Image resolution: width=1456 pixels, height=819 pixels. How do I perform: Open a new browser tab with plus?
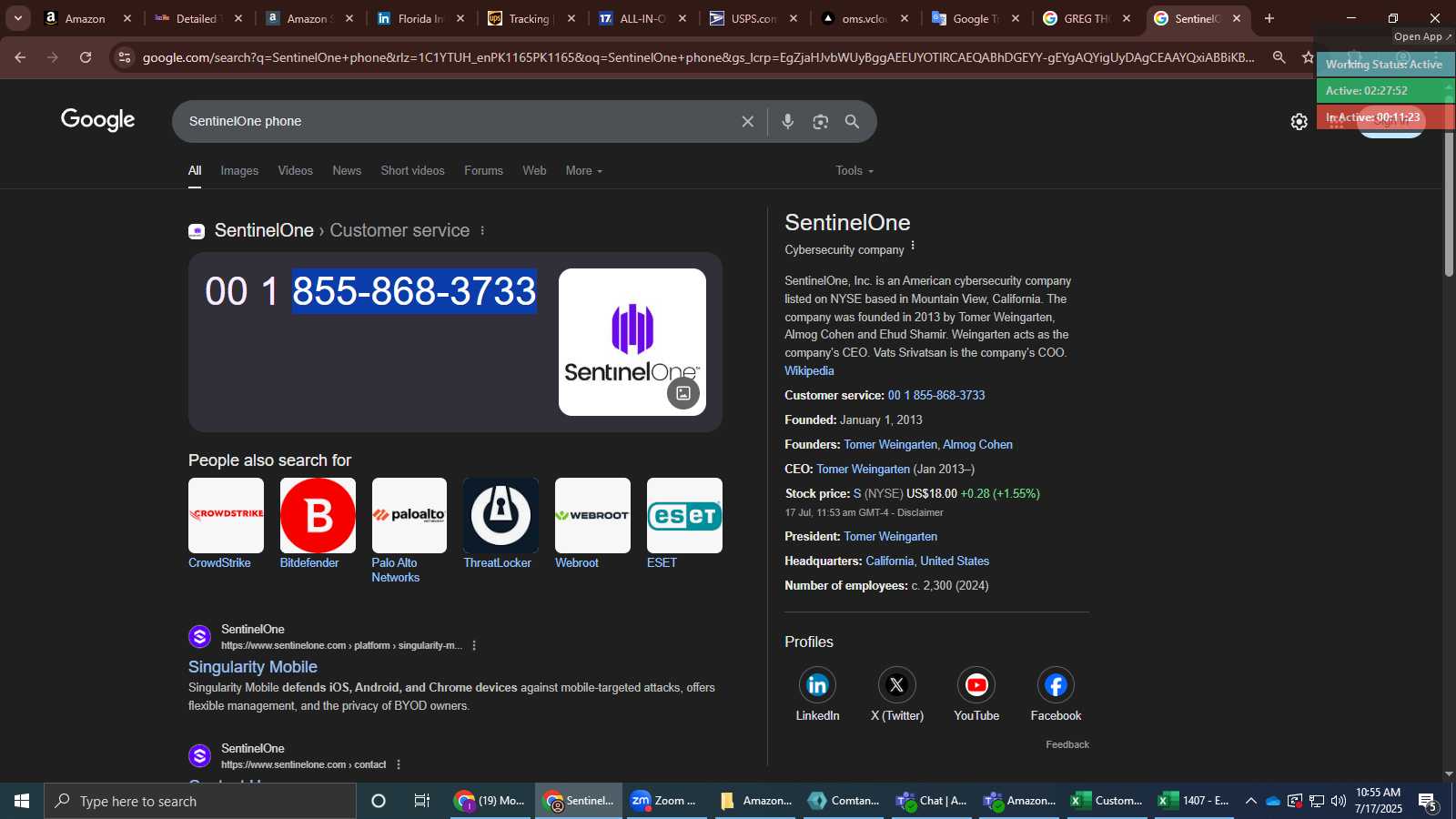click(1269, 18)
